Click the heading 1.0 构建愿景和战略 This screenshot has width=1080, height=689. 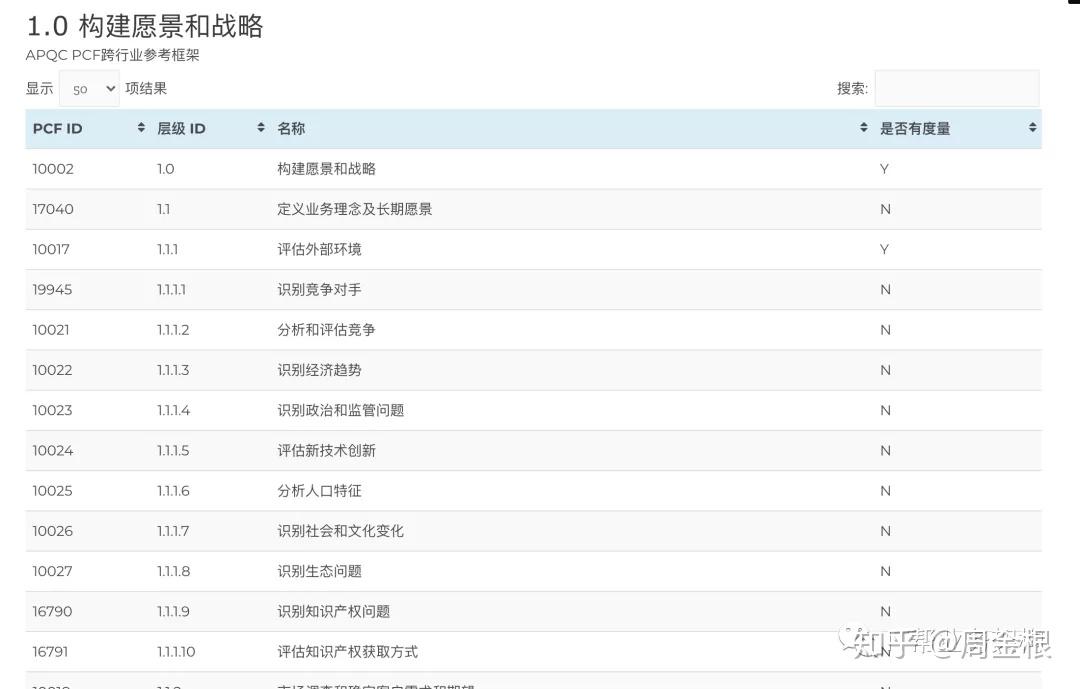(x=144, y=26)
